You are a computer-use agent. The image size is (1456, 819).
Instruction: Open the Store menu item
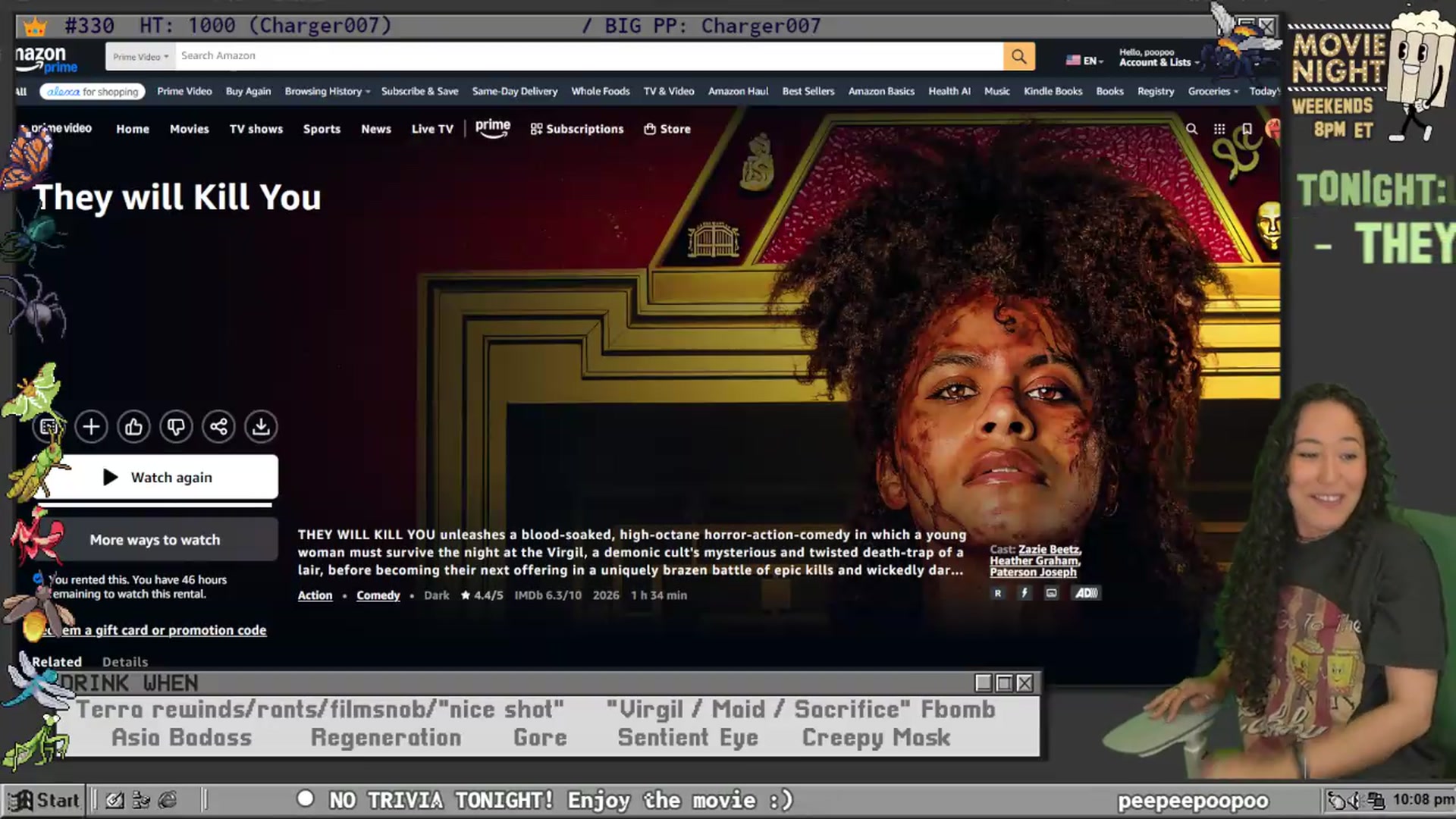(667, 129)
